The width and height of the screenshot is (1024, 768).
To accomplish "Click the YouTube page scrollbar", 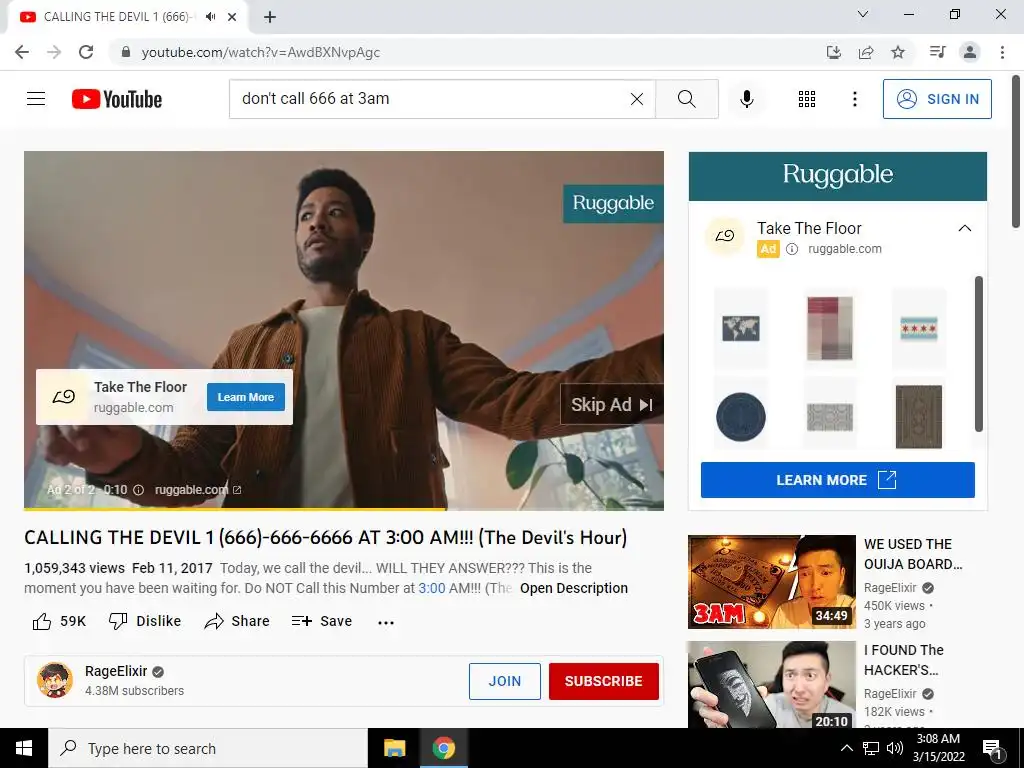I will (1016, 152).
